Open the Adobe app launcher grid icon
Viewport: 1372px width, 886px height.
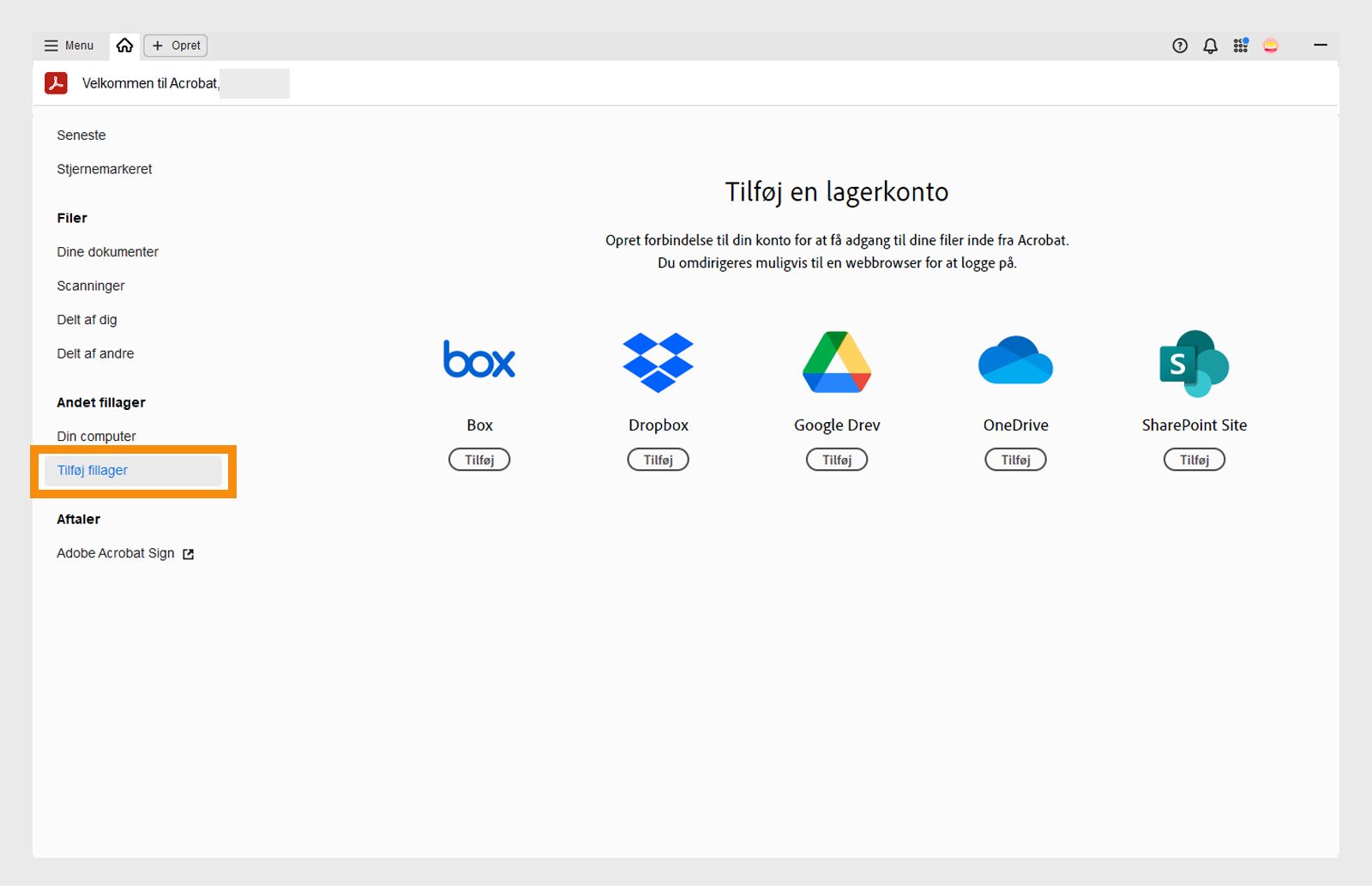coord(1241,45)
